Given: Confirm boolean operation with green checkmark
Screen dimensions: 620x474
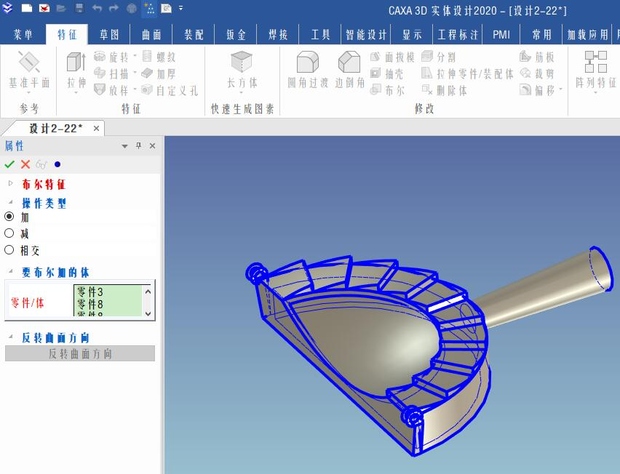Looking at the screenshot, I should click(x=9, y=164).
